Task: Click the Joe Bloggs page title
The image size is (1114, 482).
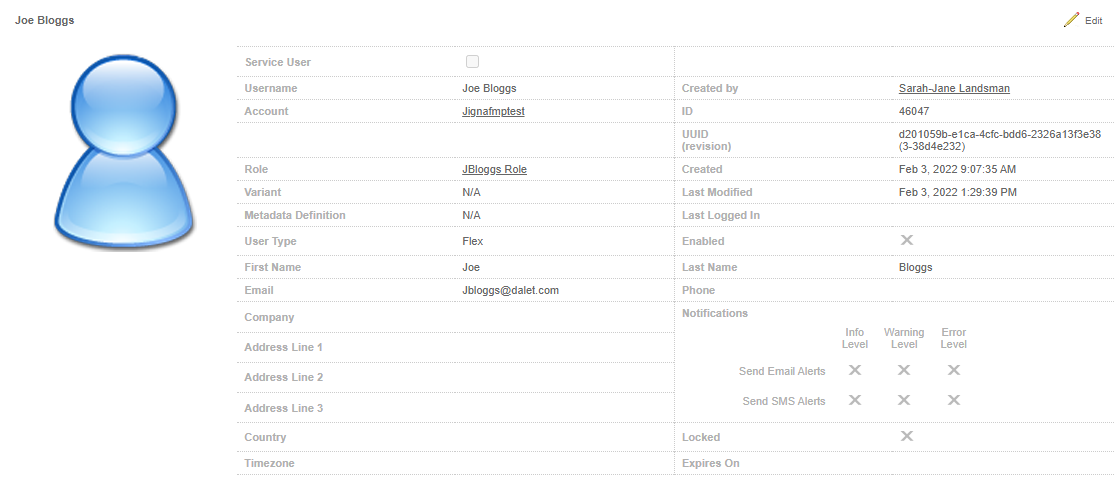Action: 44,20
